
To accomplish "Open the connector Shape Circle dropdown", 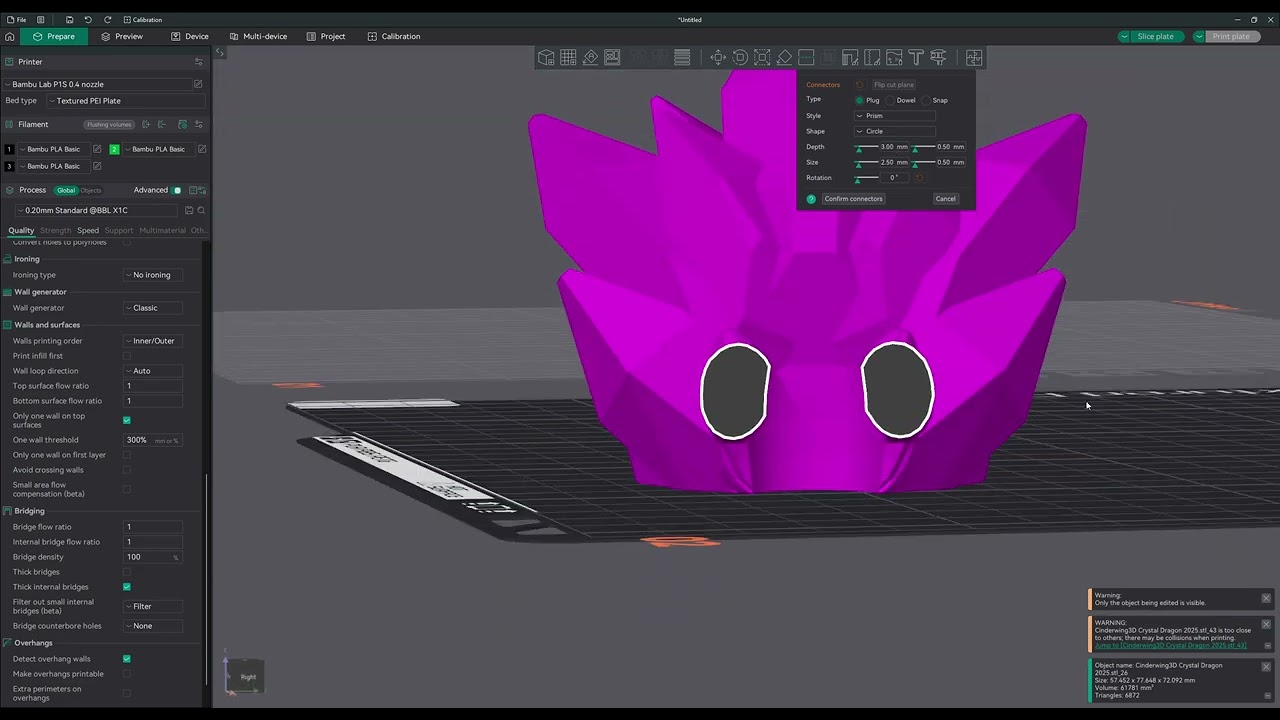I will pos(895,131).
